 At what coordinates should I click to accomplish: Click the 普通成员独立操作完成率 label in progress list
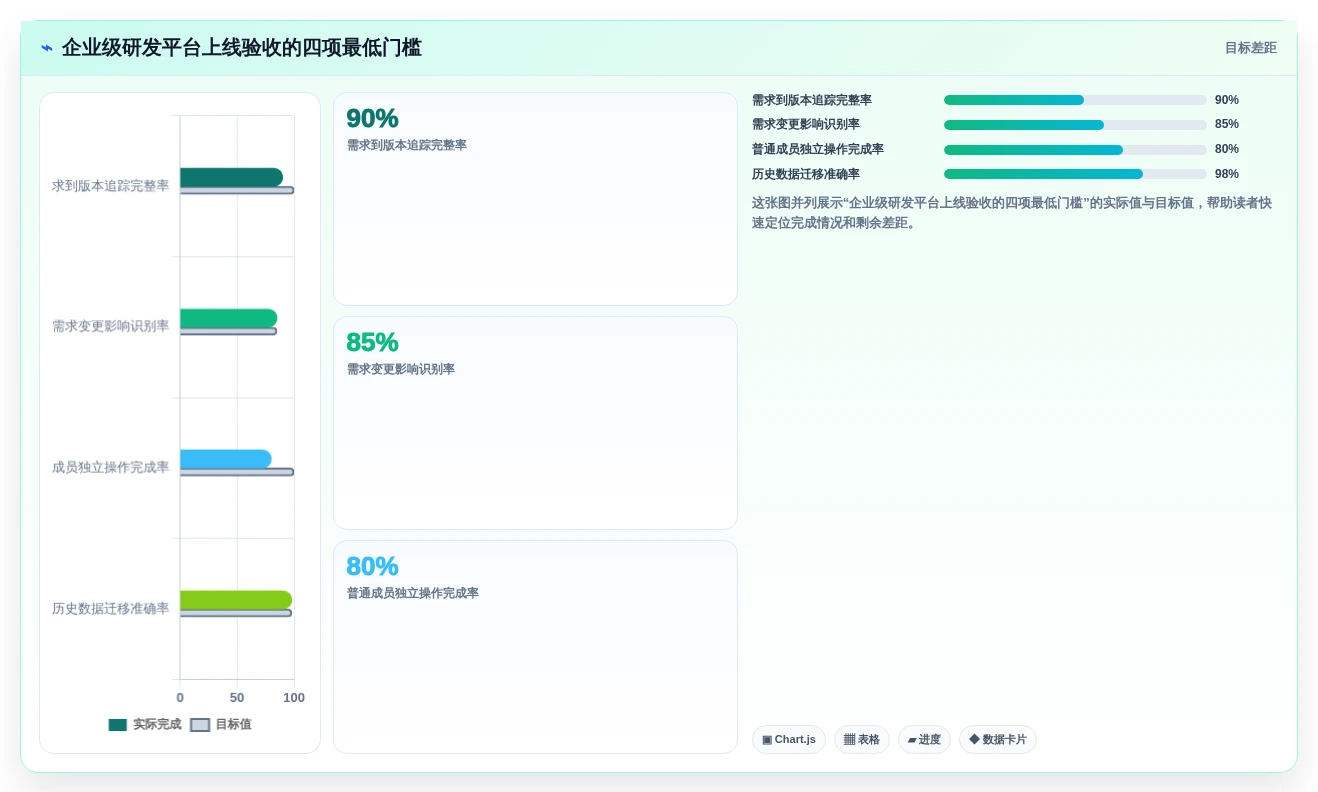click(818, 150)
